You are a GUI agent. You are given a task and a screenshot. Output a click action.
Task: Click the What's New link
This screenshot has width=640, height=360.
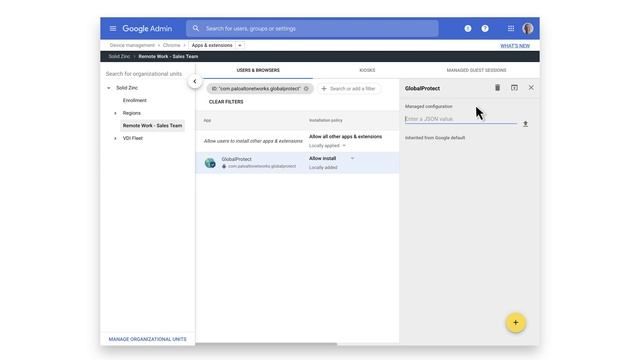click(515, 46)
